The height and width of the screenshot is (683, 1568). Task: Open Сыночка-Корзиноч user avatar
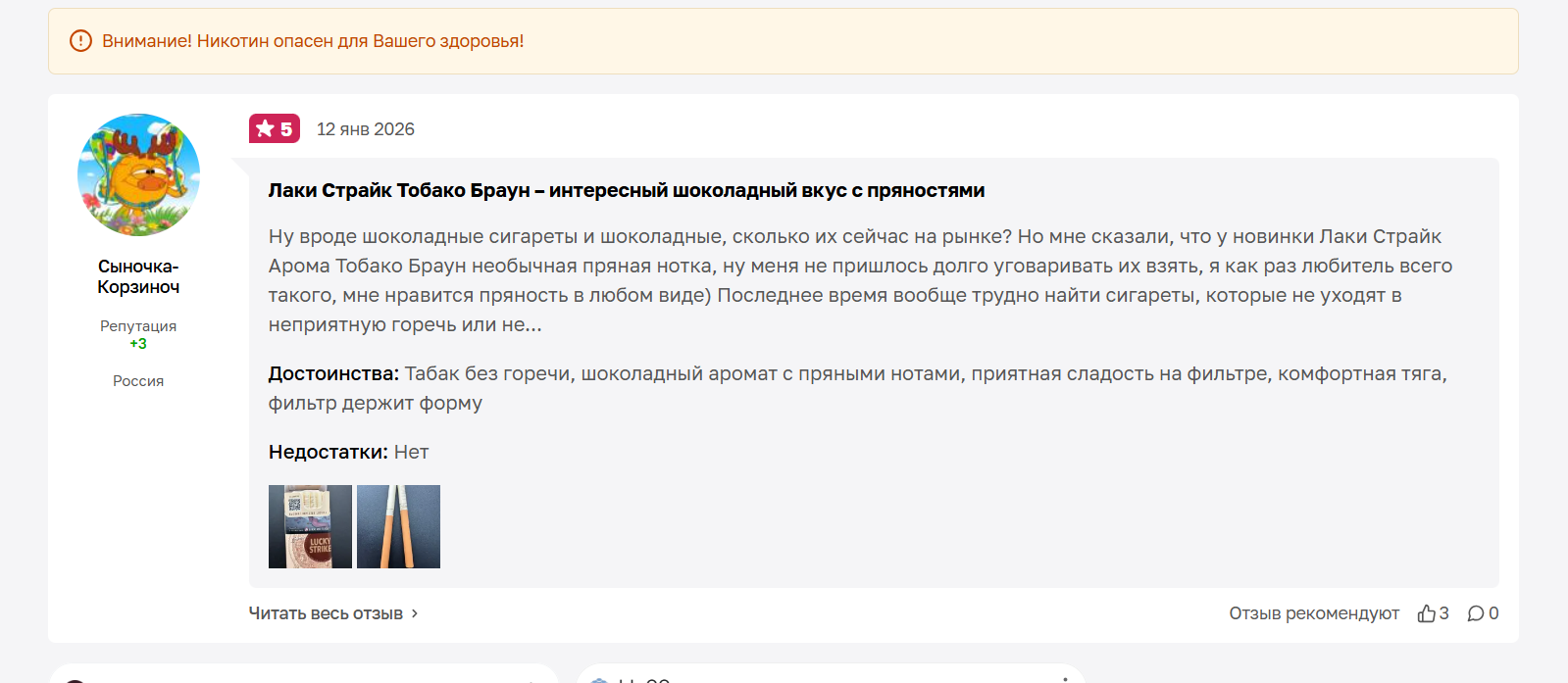pos(138,174)
